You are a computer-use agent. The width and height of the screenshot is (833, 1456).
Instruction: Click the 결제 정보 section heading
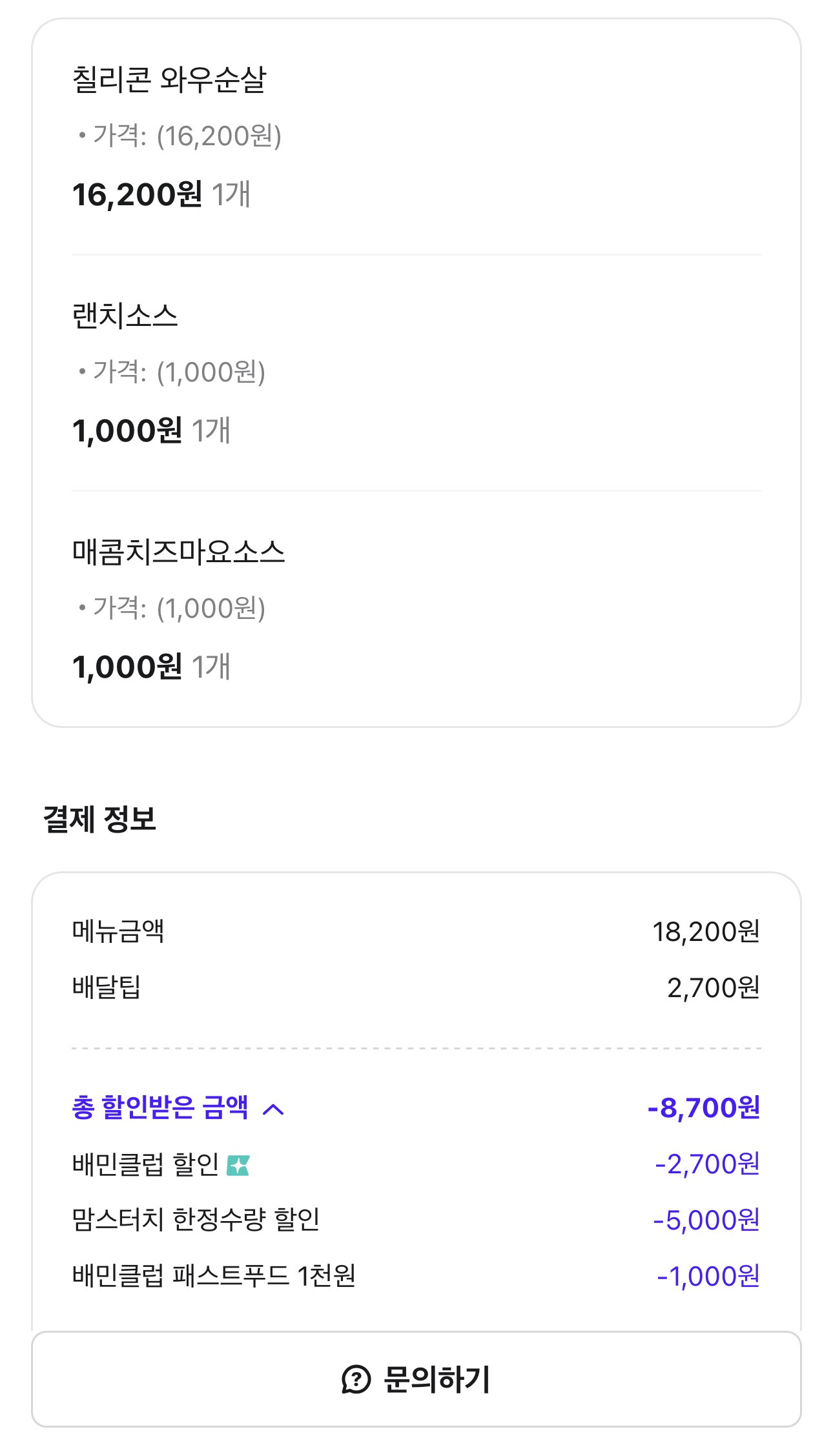pyautogui.click(x=99, y=819)
